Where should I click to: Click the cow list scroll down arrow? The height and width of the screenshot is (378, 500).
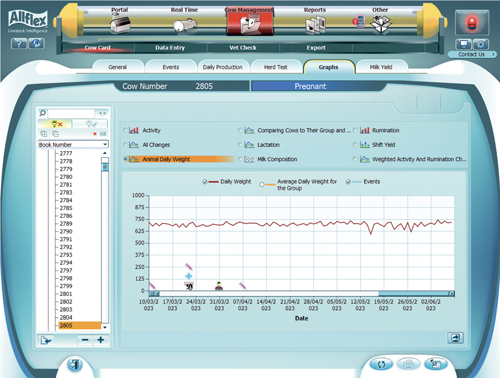tap(105, 327)
